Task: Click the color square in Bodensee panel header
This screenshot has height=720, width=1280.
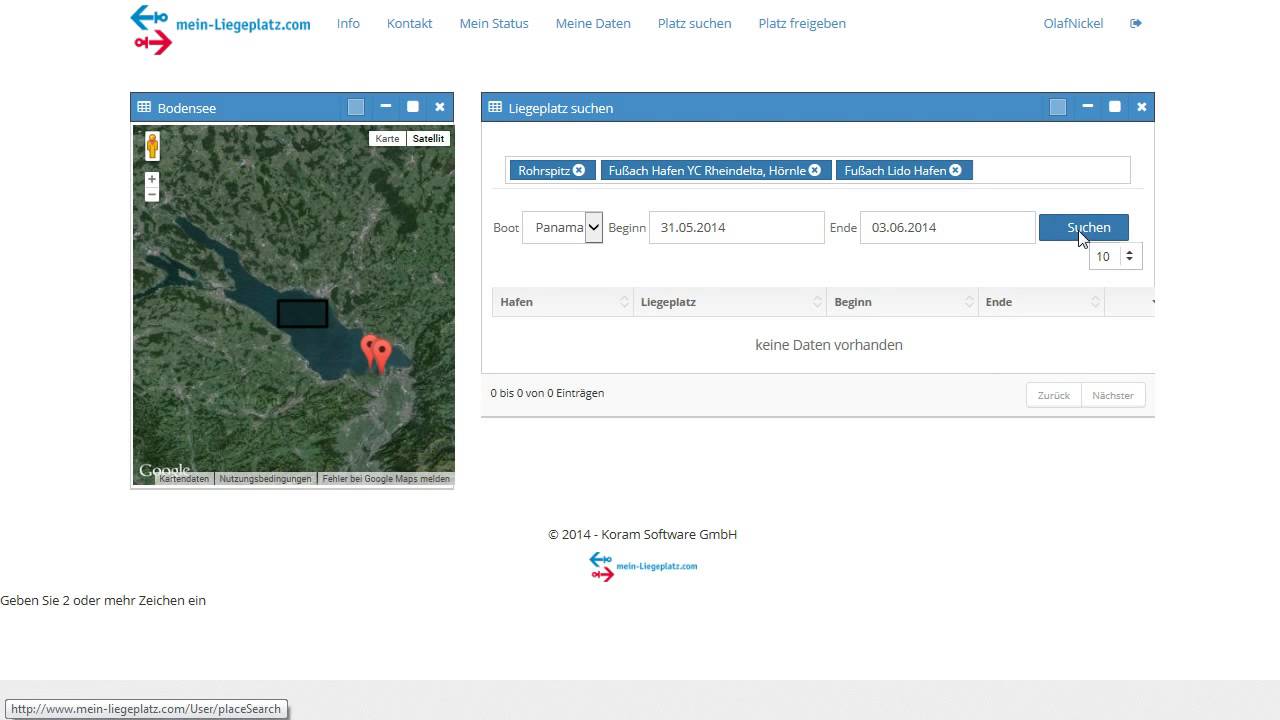Action: tap(356, 107)
